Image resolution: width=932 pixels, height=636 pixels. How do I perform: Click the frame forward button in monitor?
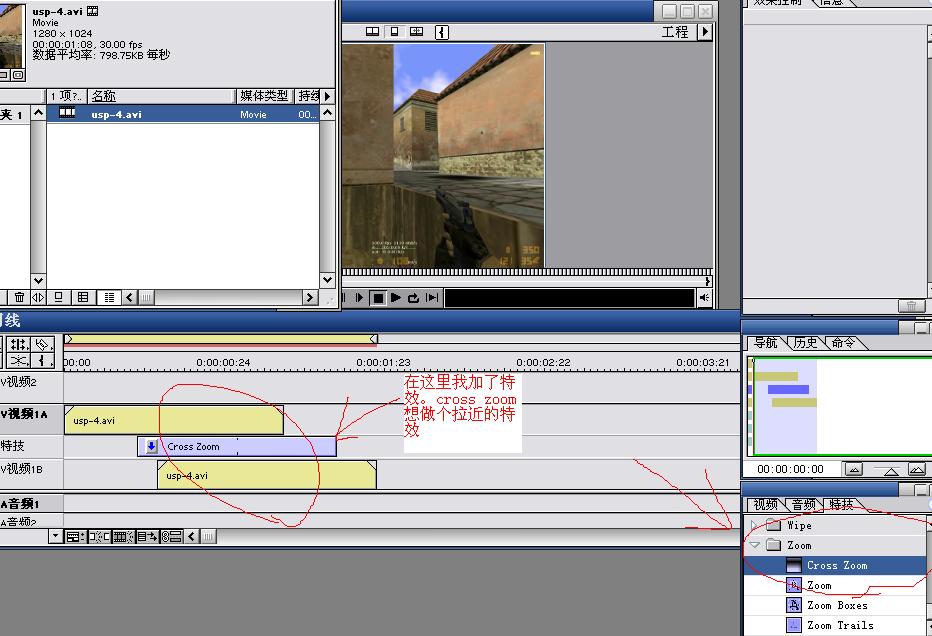click(x=359, y=298)
